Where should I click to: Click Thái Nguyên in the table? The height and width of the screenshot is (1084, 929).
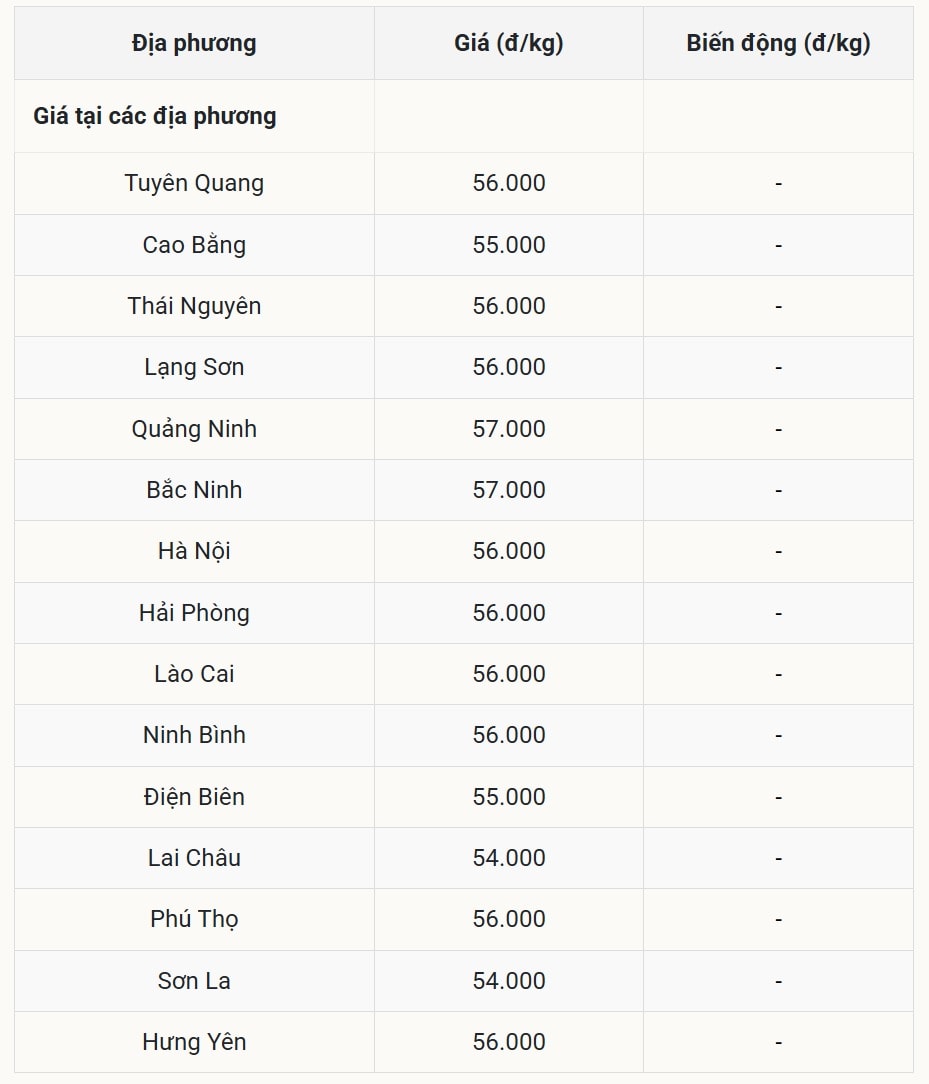[x=194, y=306]
